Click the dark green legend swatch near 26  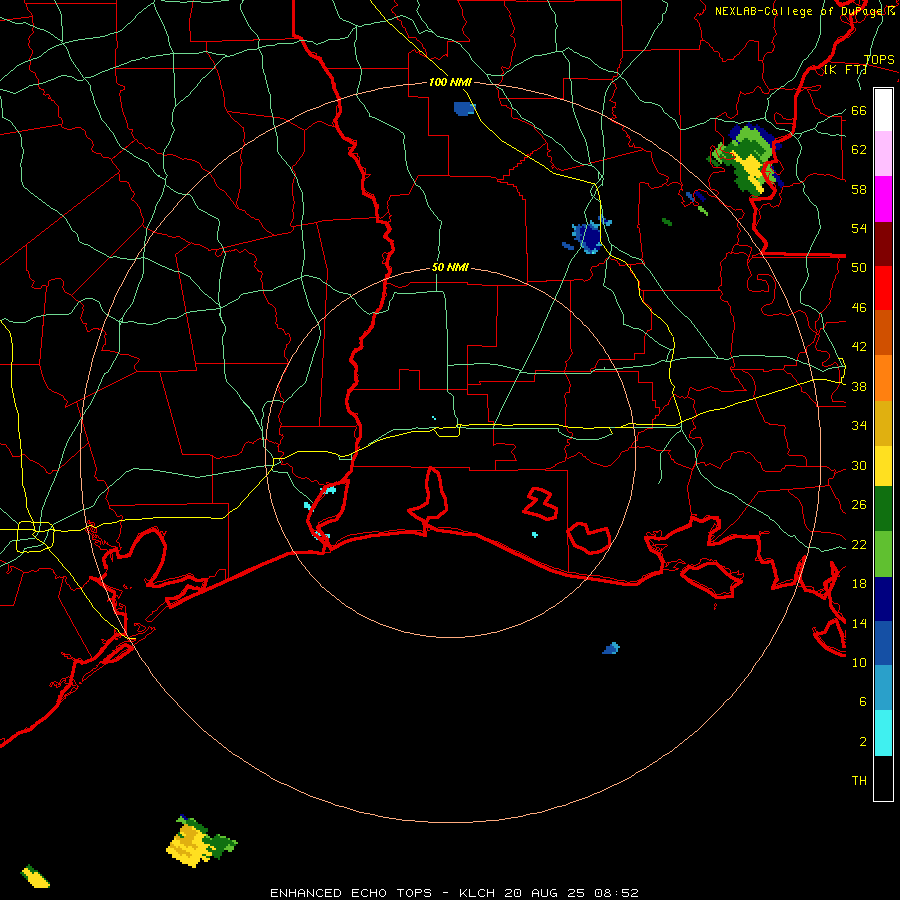[x=883, y=509]
